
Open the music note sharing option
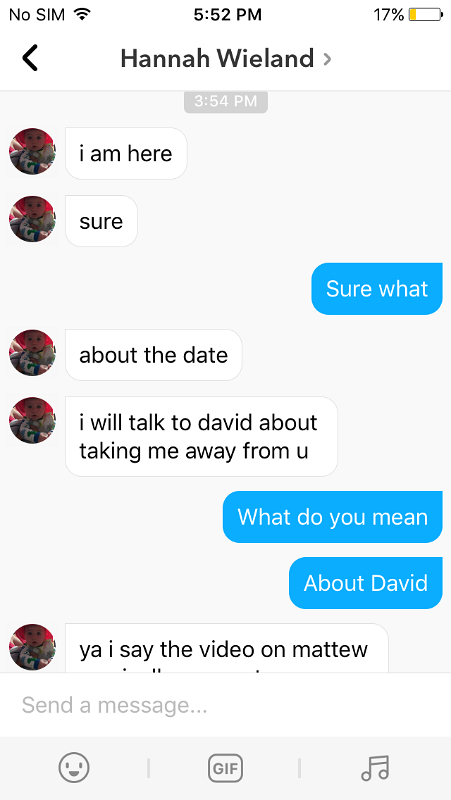pyautogui.click(x=375, y=768)
